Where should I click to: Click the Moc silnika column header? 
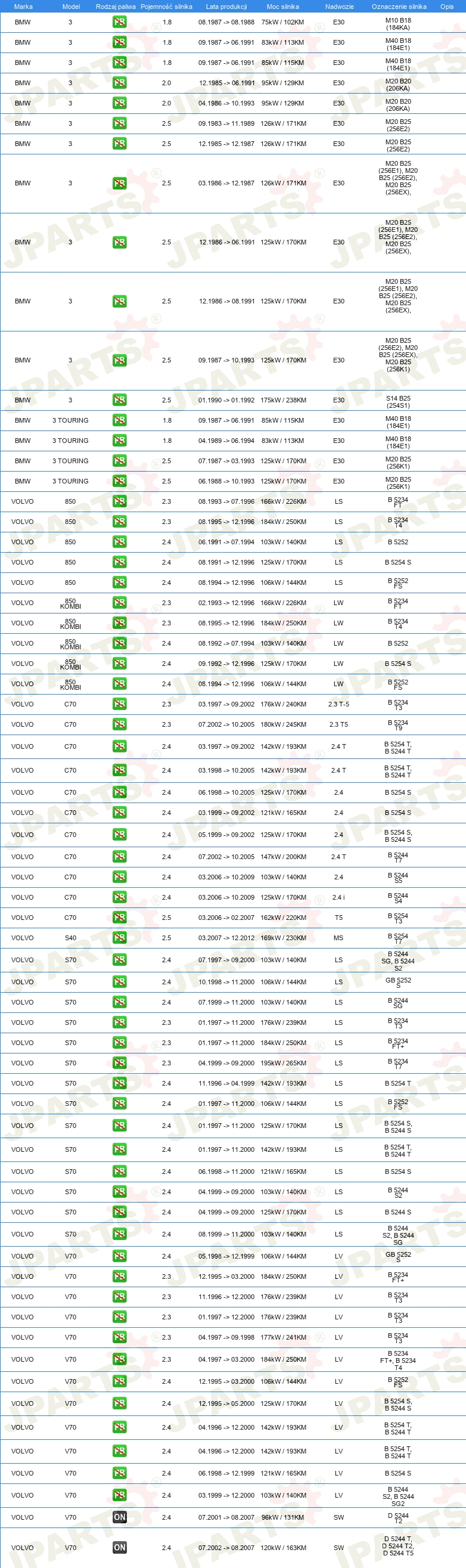pos(283,7)
